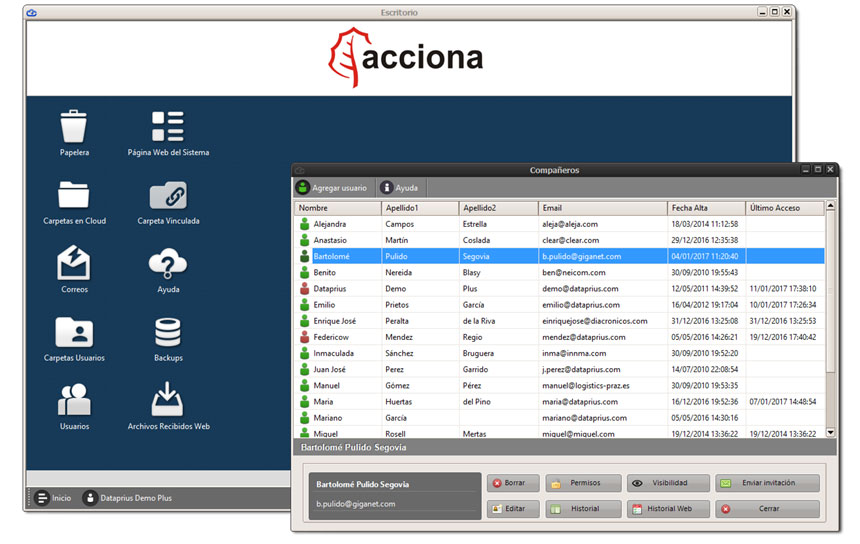Click the green user icon beside Anastasio
The width and height of the screenshot is (860, 544).
pyautogui.click(x=304, y=240)
